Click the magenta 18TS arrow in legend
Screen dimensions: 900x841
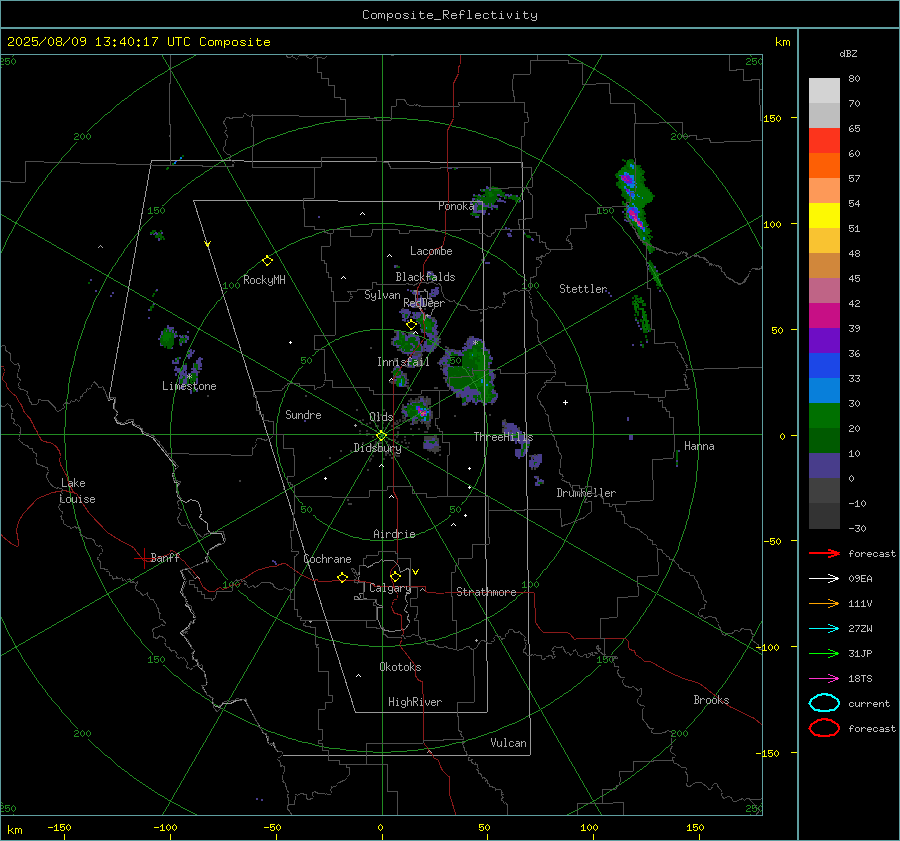point(824,679)
